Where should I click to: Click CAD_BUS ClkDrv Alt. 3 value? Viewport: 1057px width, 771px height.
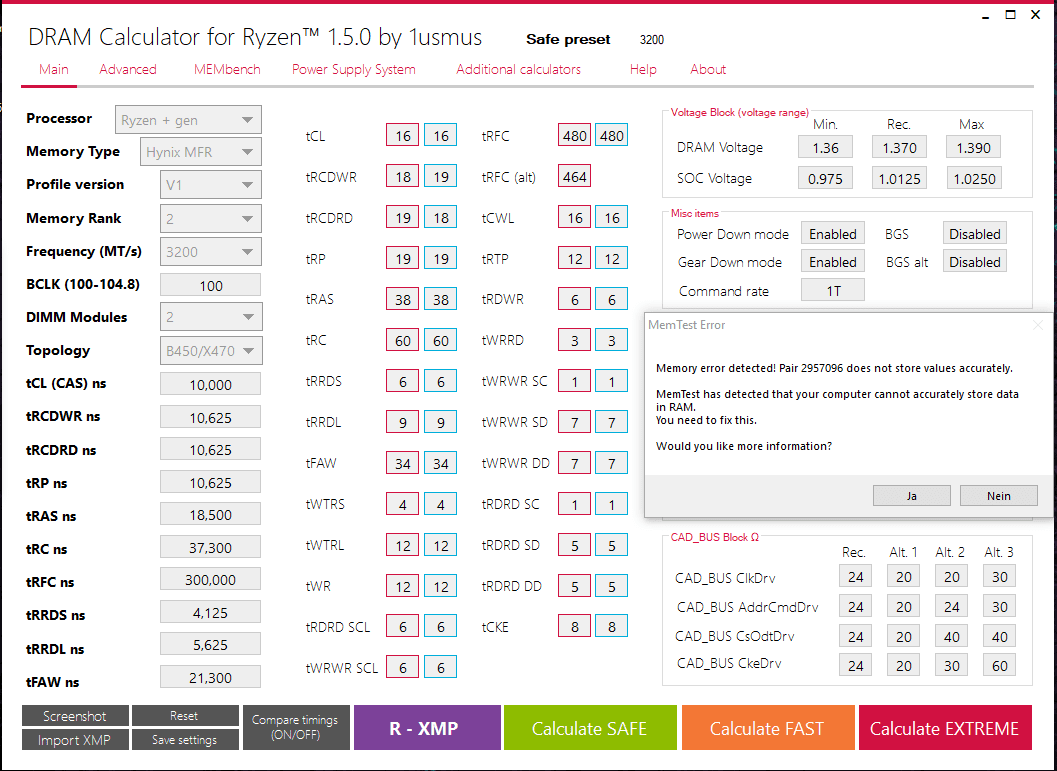point(999,577)
